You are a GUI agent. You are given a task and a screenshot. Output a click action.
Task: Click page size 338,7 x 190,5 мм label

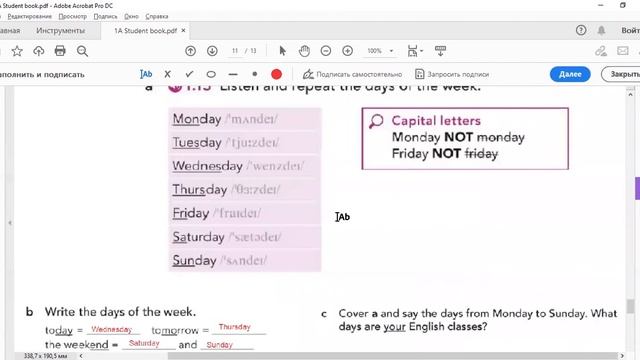click(x=45, y=356)
